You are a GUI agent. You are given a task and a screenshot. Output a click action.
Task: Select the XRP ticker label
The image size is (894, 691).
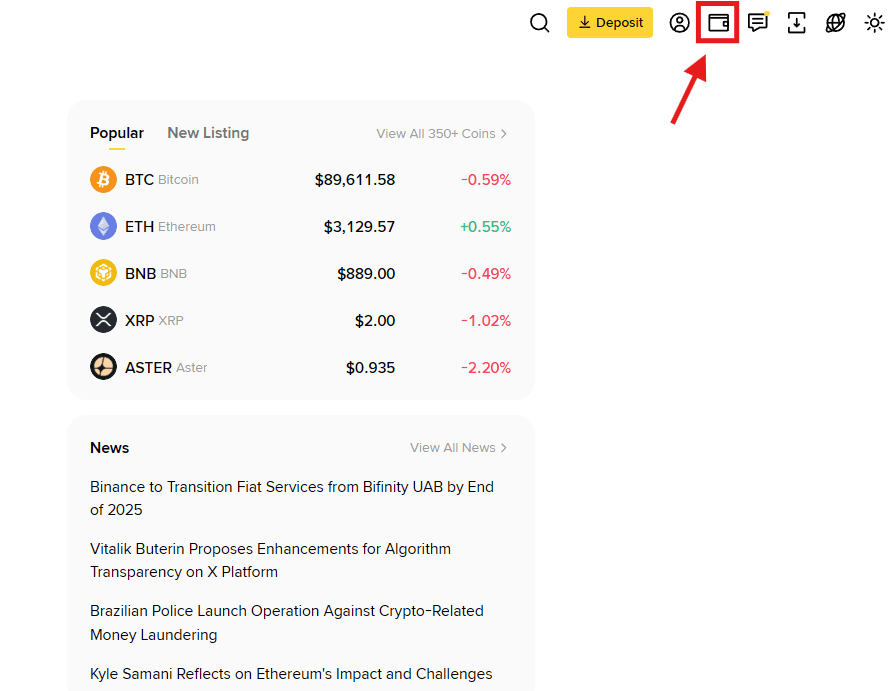(140, 320)
